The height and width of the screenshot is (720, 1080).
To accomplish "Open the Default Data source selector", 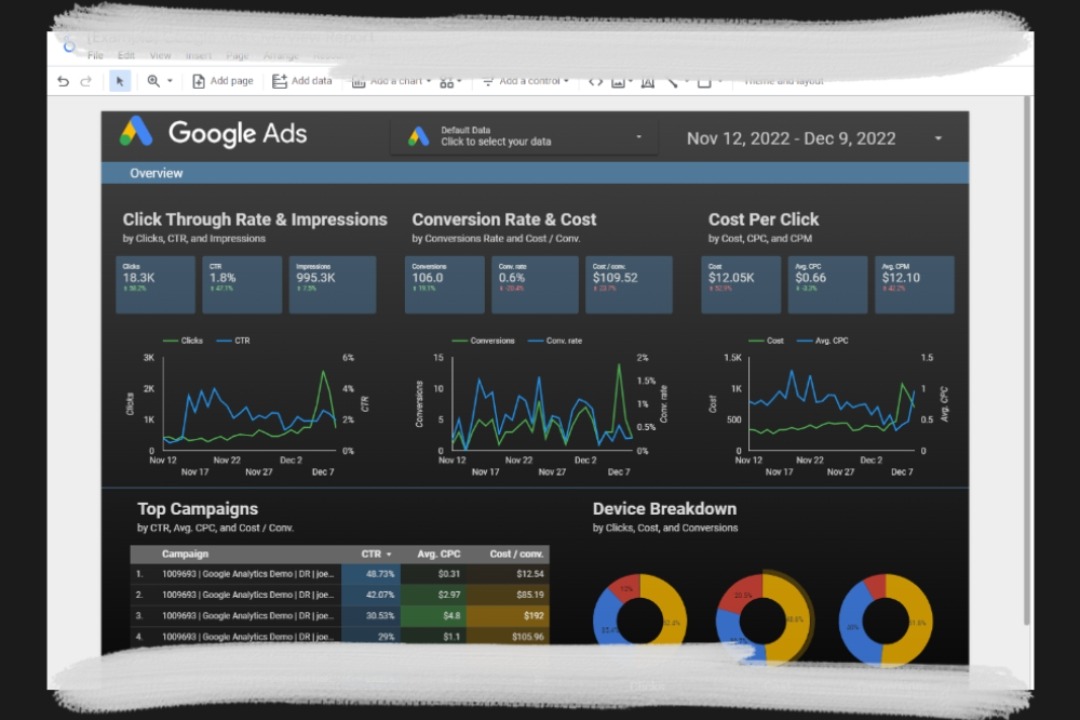I will (x=524, y=137).
